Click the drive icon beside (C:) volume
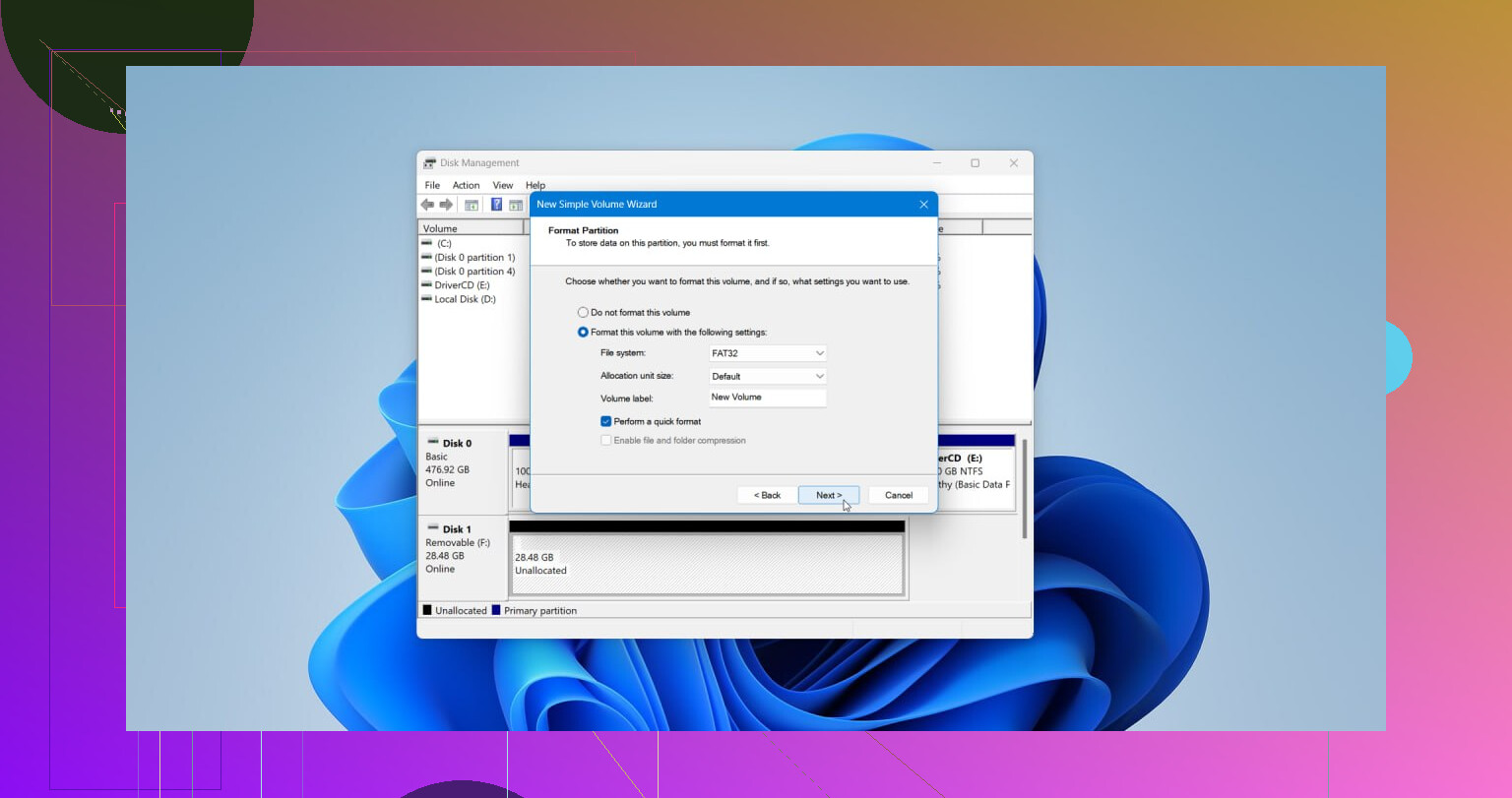This screenshot has height=798, width=1512. tap(426, 243)
